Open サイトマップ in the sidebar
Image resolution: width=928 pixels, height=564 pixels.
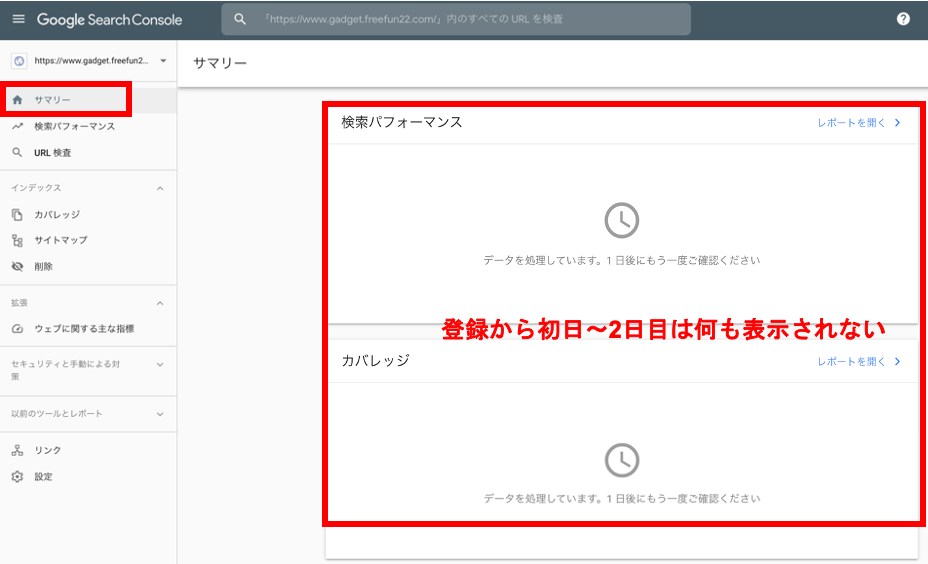(61, 240)
